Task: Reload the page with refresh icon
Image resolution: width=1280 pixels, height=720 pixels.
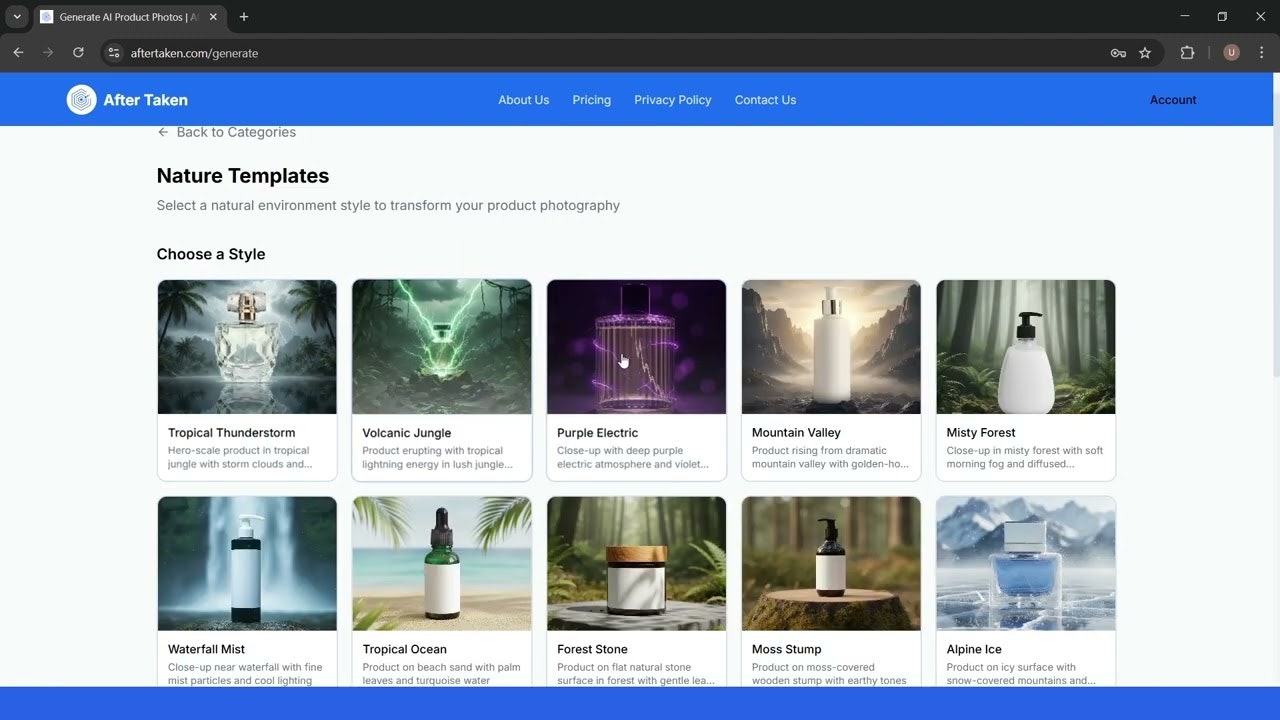Action: pos(78,53)
